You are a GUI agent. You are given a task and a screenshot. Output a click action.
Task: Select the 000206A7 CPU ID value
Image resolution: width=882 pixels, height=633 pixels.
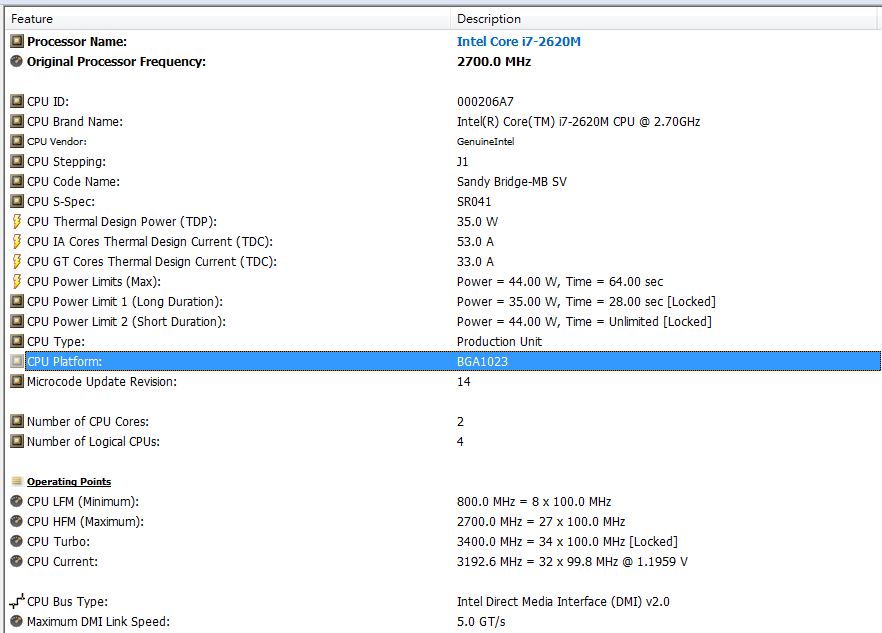[485, 102]
